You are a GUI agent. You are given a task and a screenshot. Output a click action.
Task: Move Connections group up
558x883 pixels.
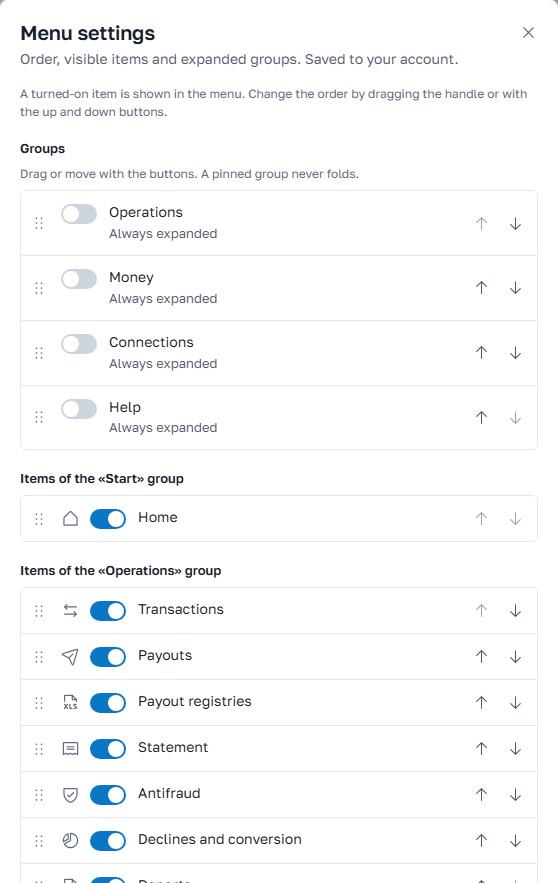tap(481, 353)
